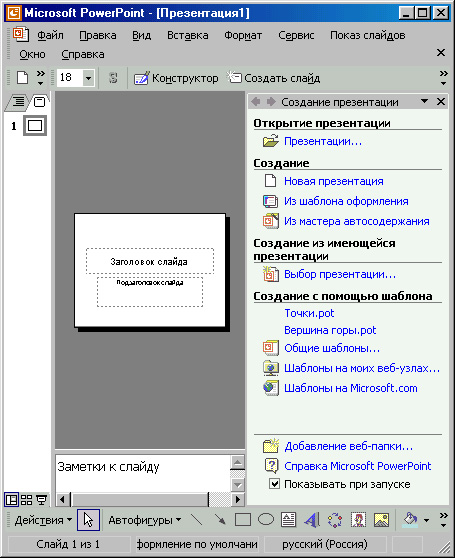Click the notes pane scroll down arrow
455x558 pixels.
coord(237,485)
